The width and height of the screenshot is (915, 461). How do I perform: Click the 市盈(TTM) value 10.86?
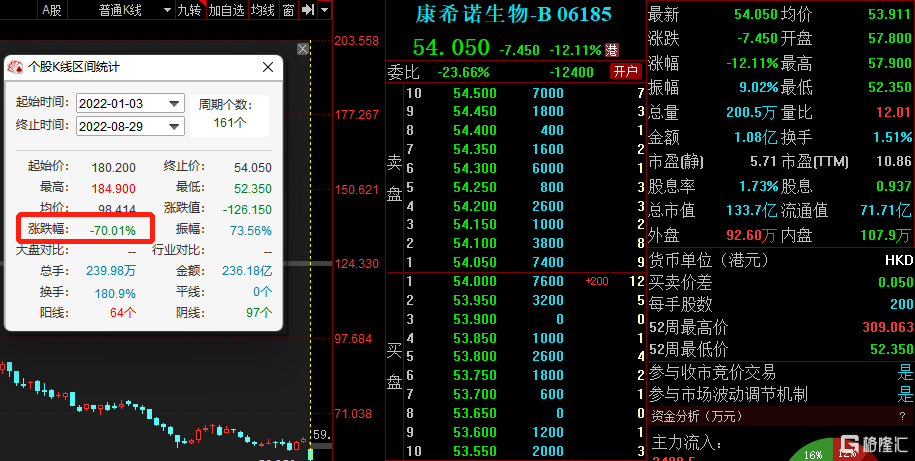click(x=893, y=161)
